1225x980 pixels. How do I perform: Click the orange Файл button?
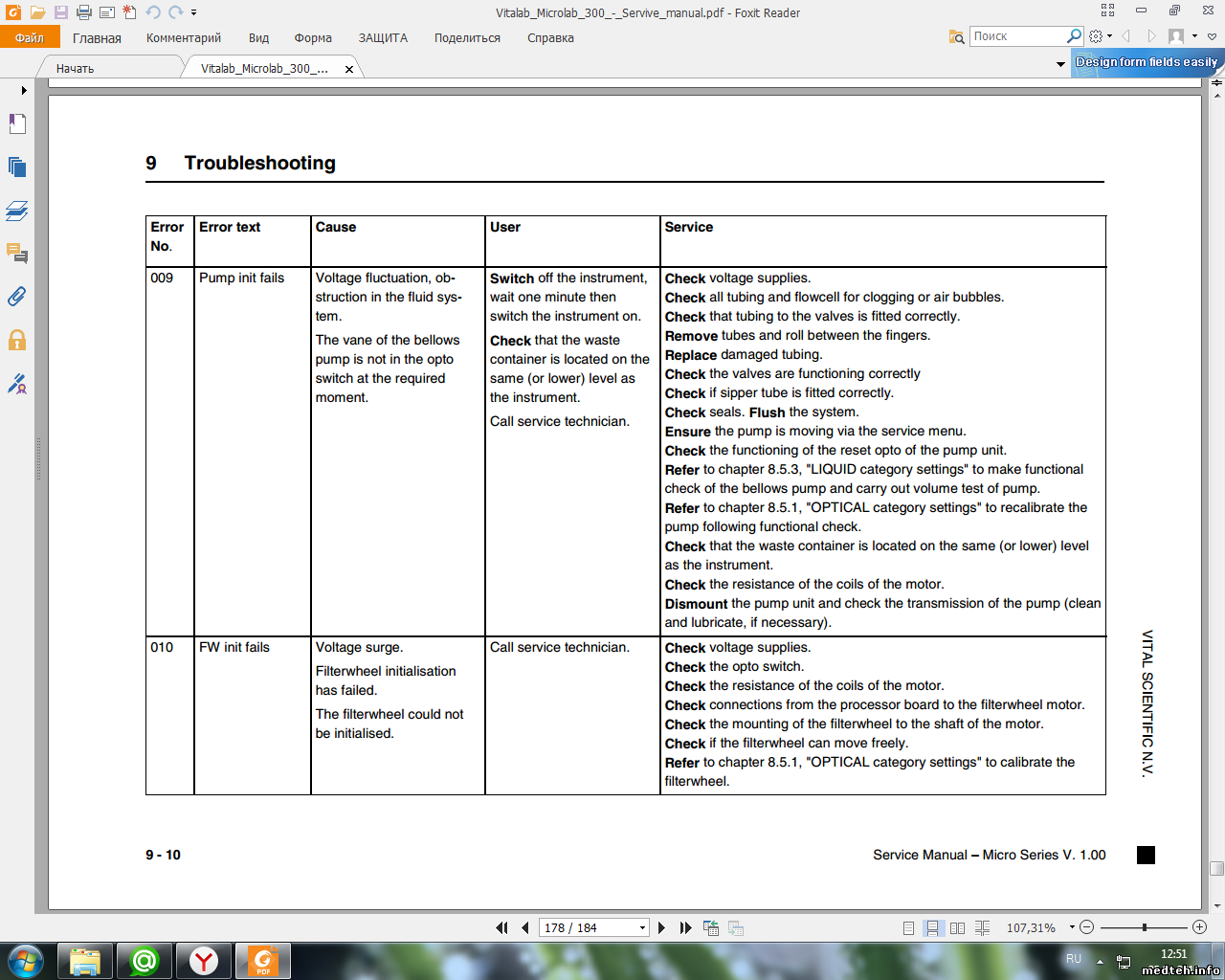(x=30, y=38)
